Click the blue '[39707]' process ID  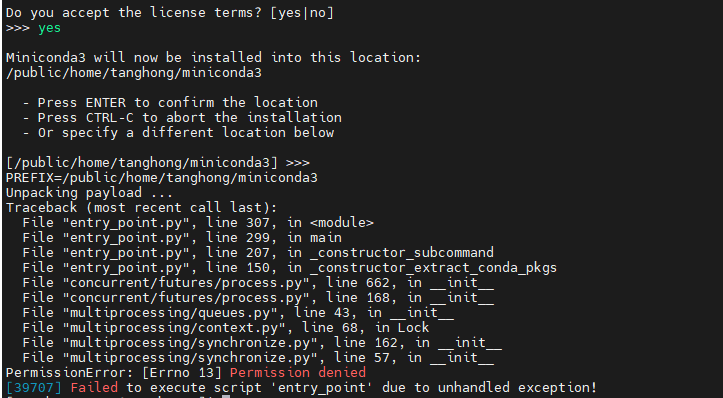click(x=34, y=387)
